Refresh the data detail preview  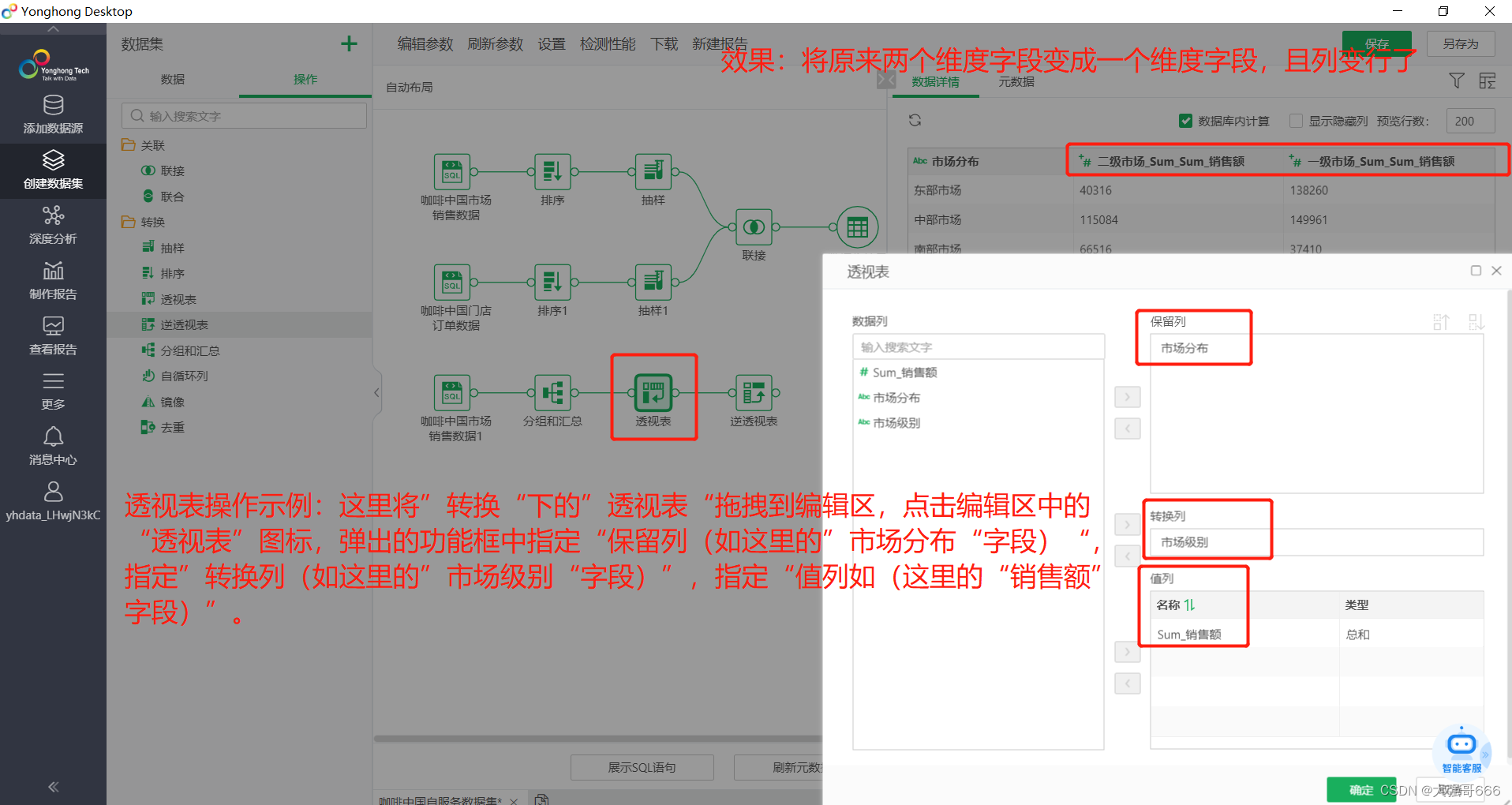(915, 120)
